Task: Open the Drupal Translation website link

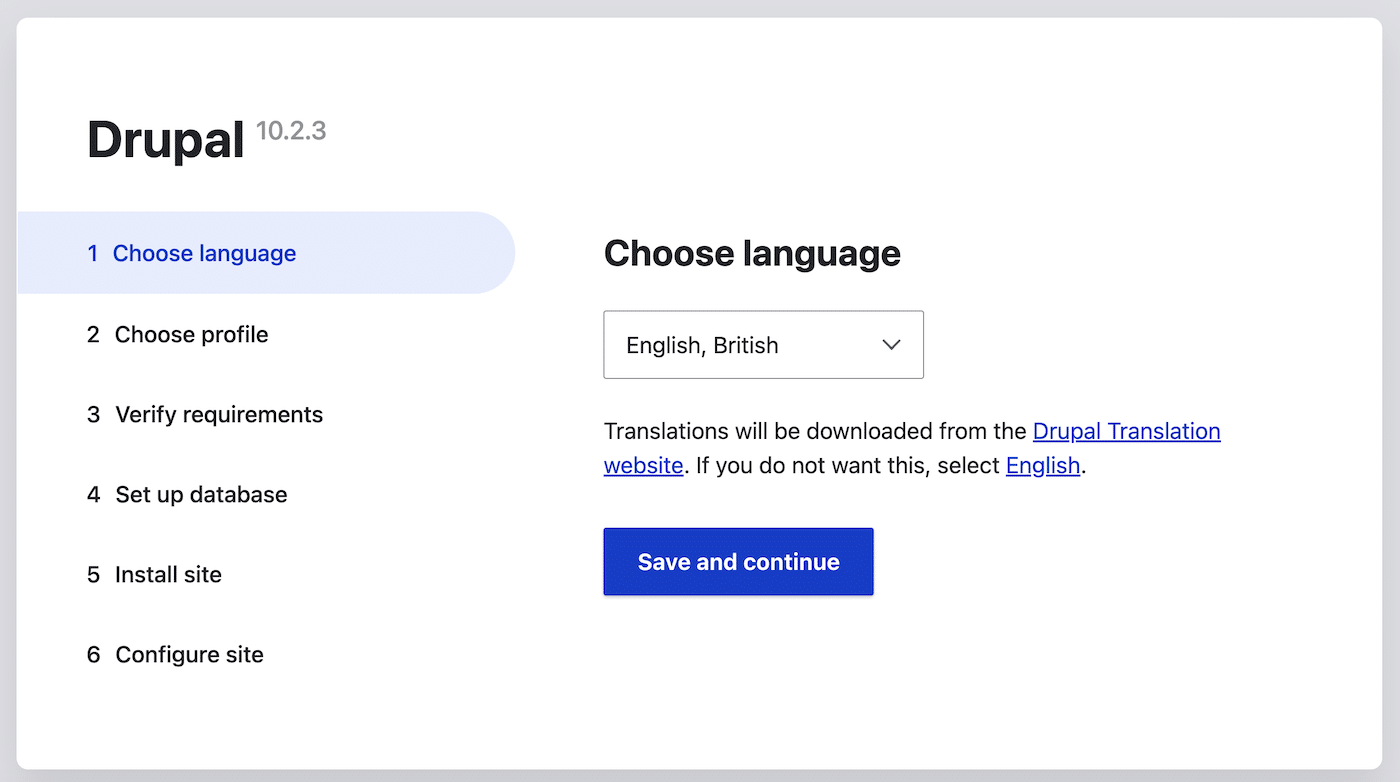Action: 1126,431
